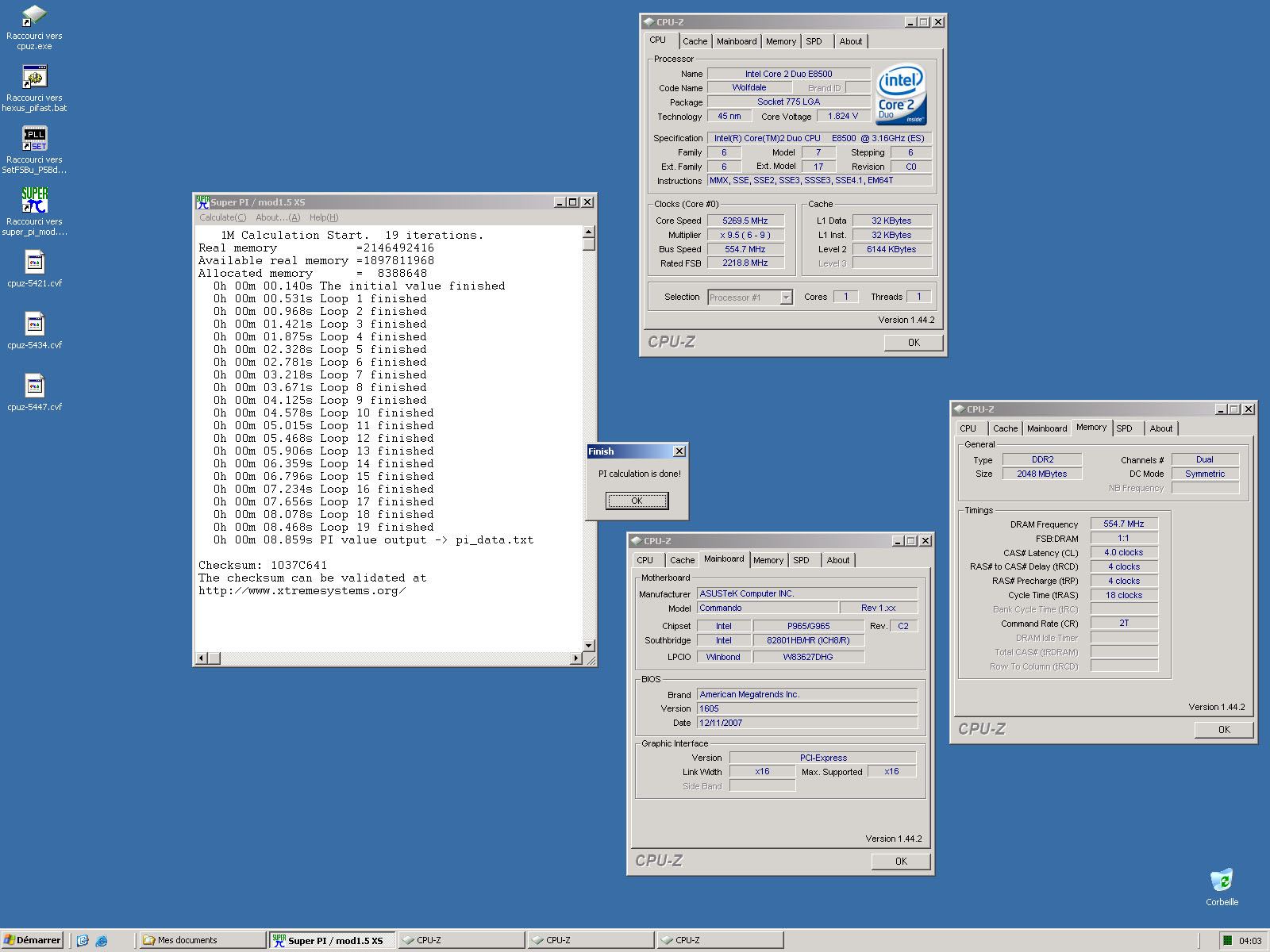1270x952 pixels.
Task: Click the taskbar clock showing 04:03
Action: coord(1250,941)
